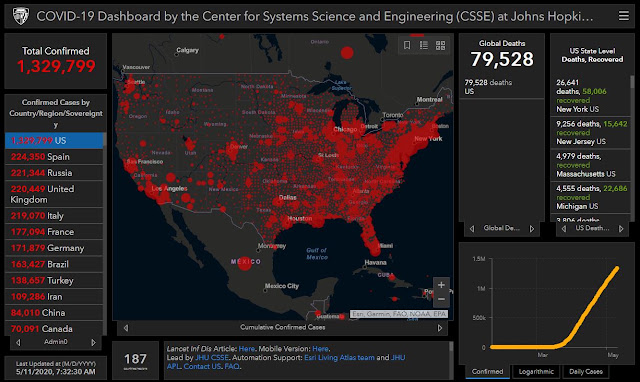Open the Lancet article Here link
This screenshot has height=382, width=640.
click(247, 349)
